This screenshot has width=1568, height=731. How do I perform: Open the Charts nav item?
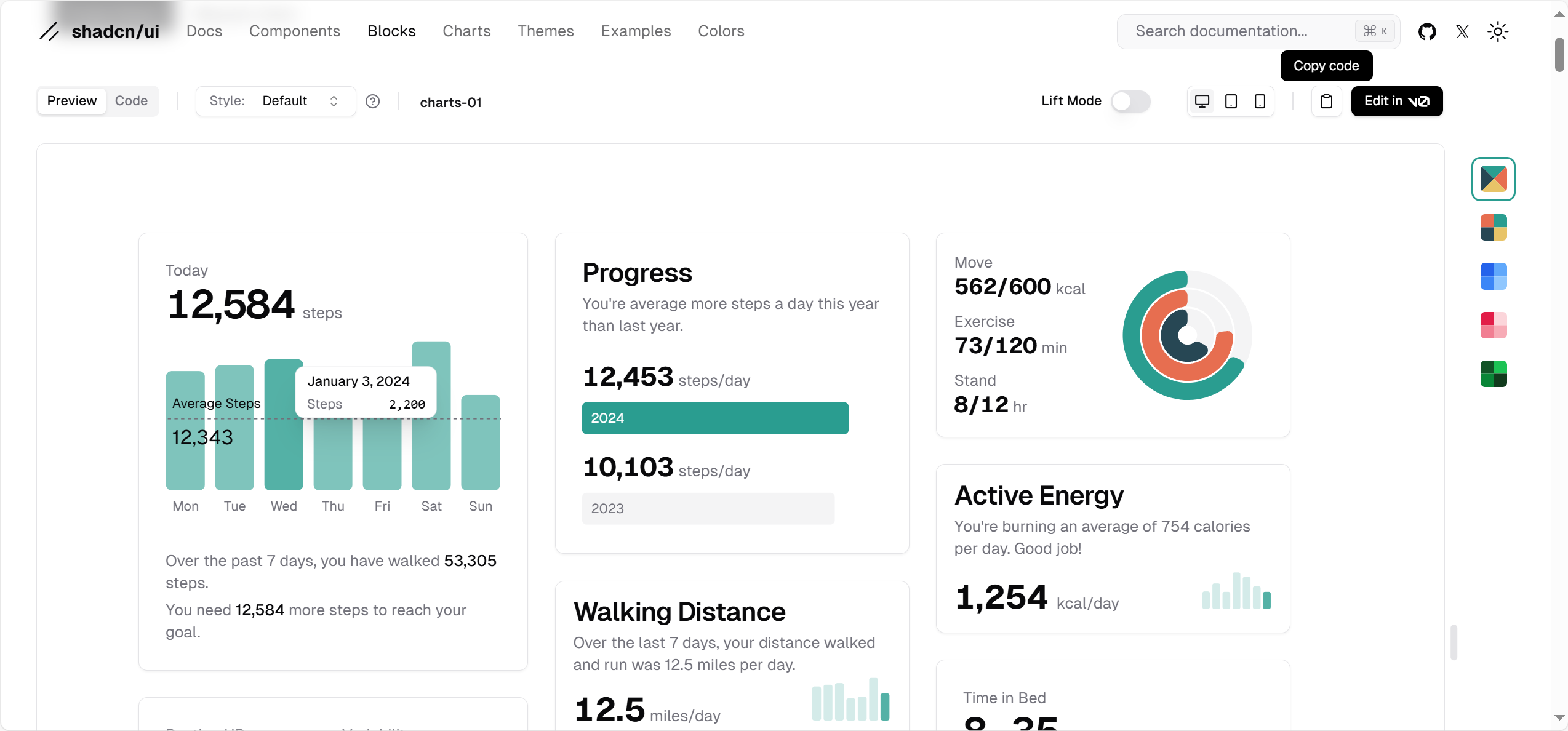point(466,31)
